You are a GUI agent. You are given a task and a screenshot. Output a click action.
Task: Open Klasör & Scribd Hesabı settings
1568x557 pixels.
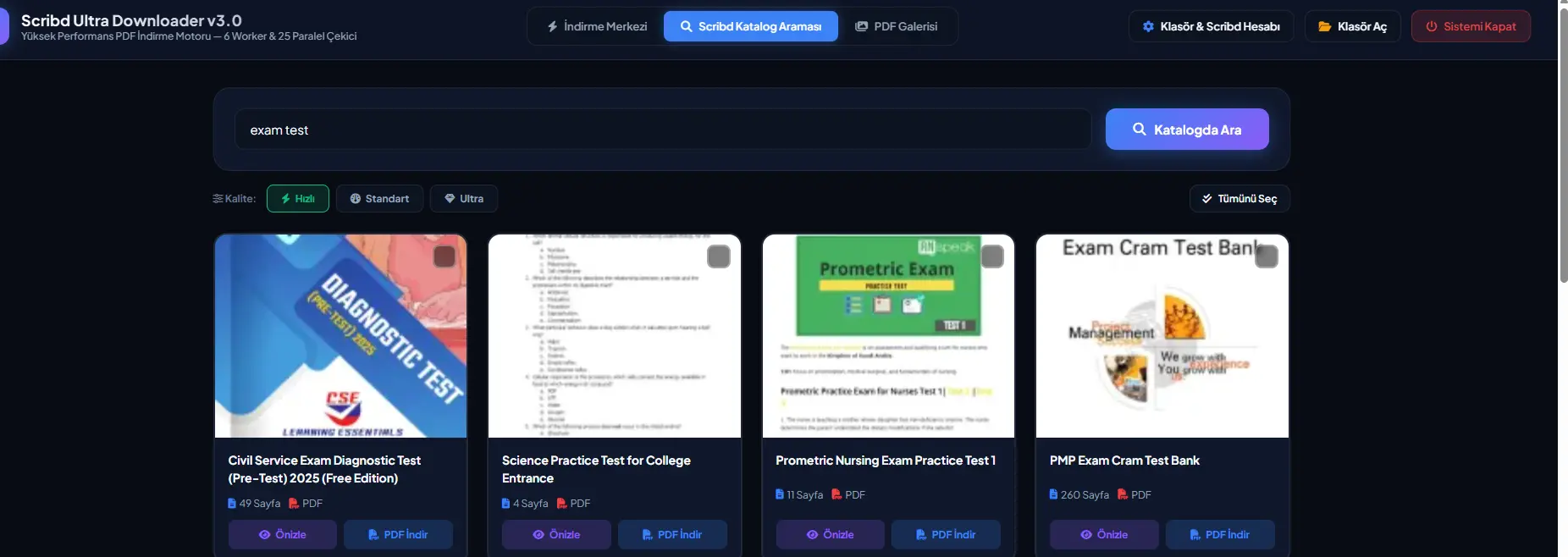1211,26
